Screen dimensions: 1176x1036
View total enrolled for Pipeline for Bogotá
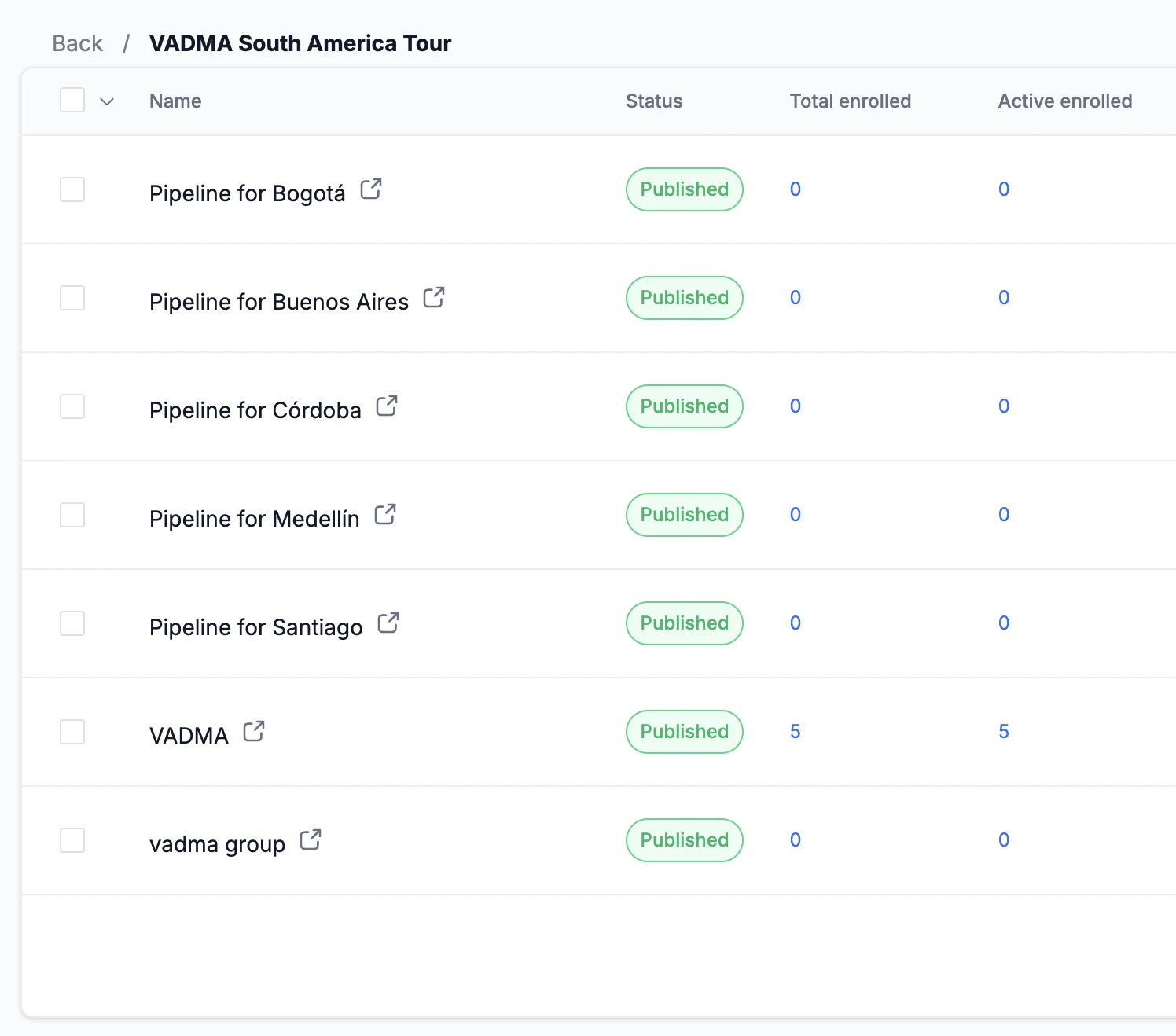[796, 189]
